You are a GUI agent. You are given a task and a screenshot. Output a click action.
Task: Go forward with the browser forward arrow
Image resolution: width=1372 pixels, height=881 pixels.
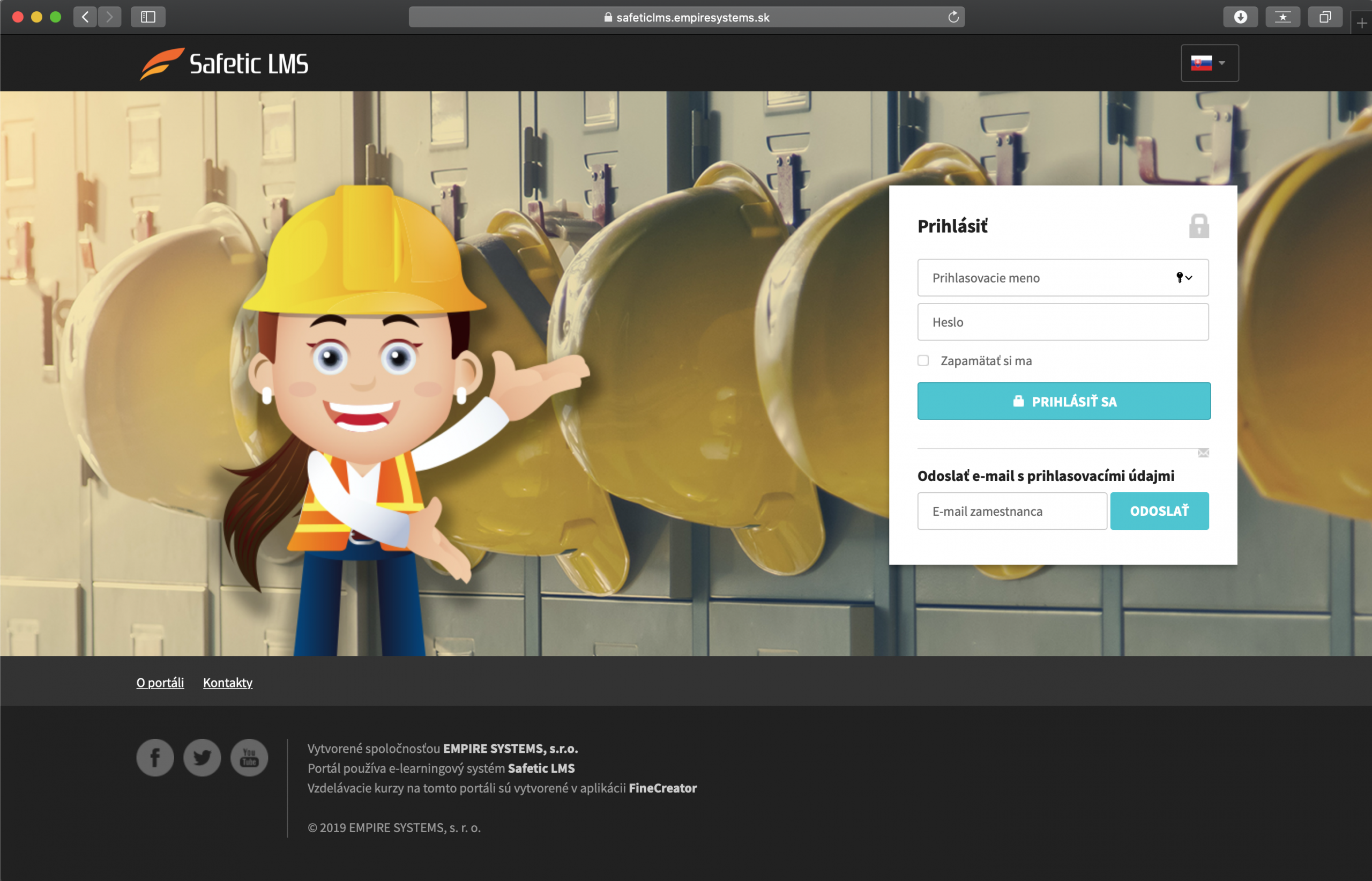coord(109,17)
